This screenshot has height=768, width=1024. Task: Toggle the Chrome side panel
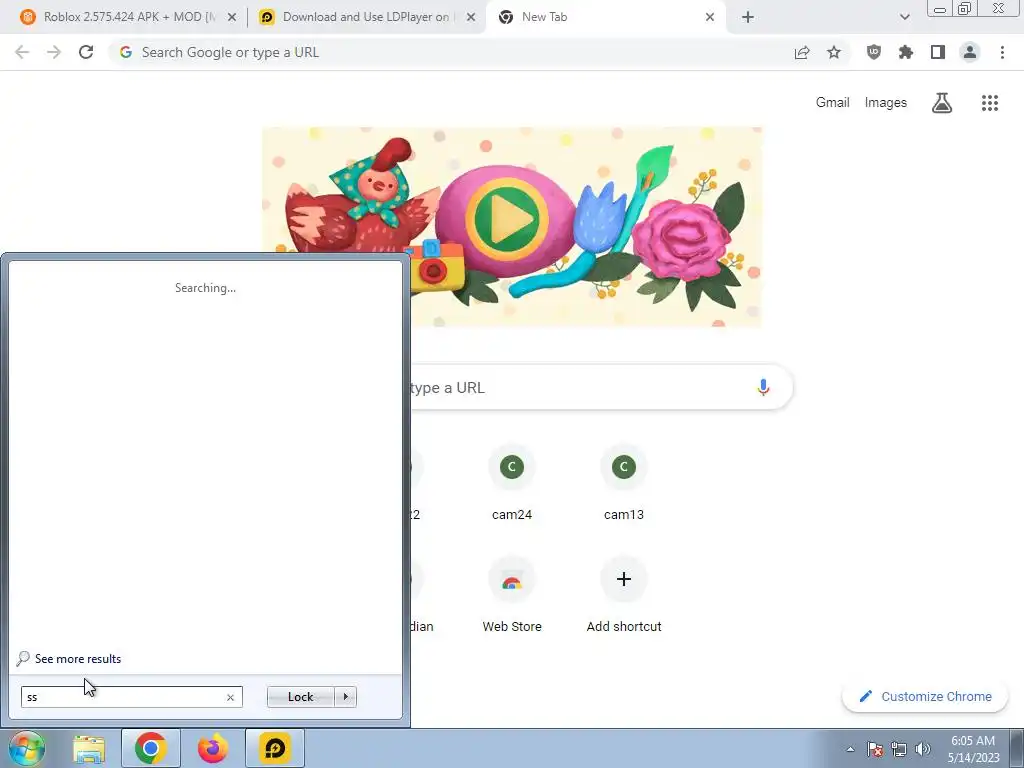click(x=938, y=52)
